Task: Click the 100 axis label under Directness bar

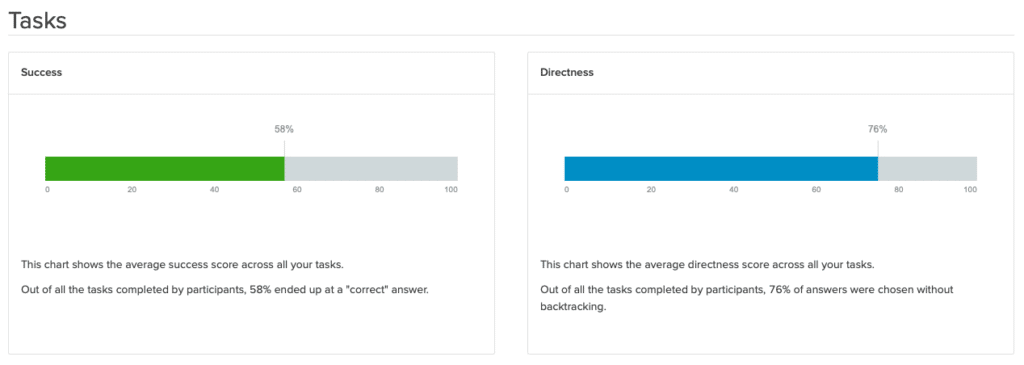Action: coord(970,190)
